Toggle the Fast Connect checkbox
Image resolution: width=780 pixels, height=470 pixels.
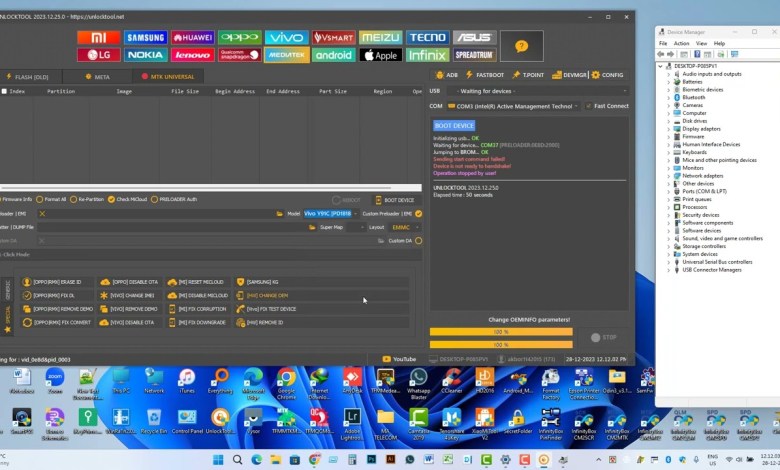click(588, 106)
